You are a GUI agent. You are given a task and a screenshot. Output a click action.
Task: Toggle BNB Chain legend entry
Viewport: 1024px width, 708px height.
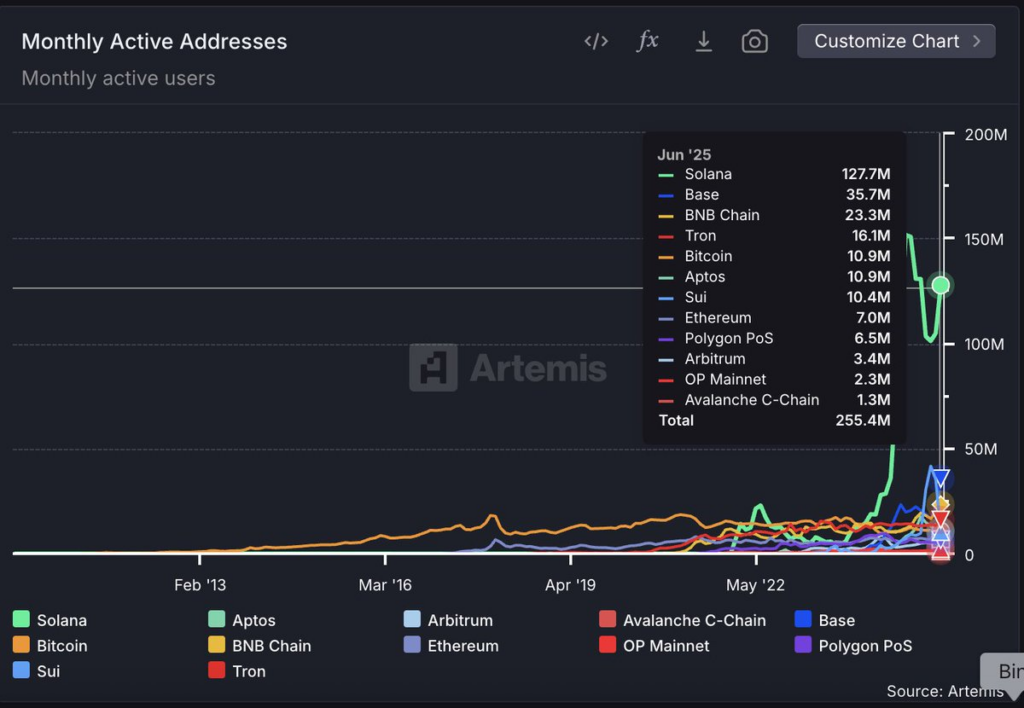tap(259, 645)
